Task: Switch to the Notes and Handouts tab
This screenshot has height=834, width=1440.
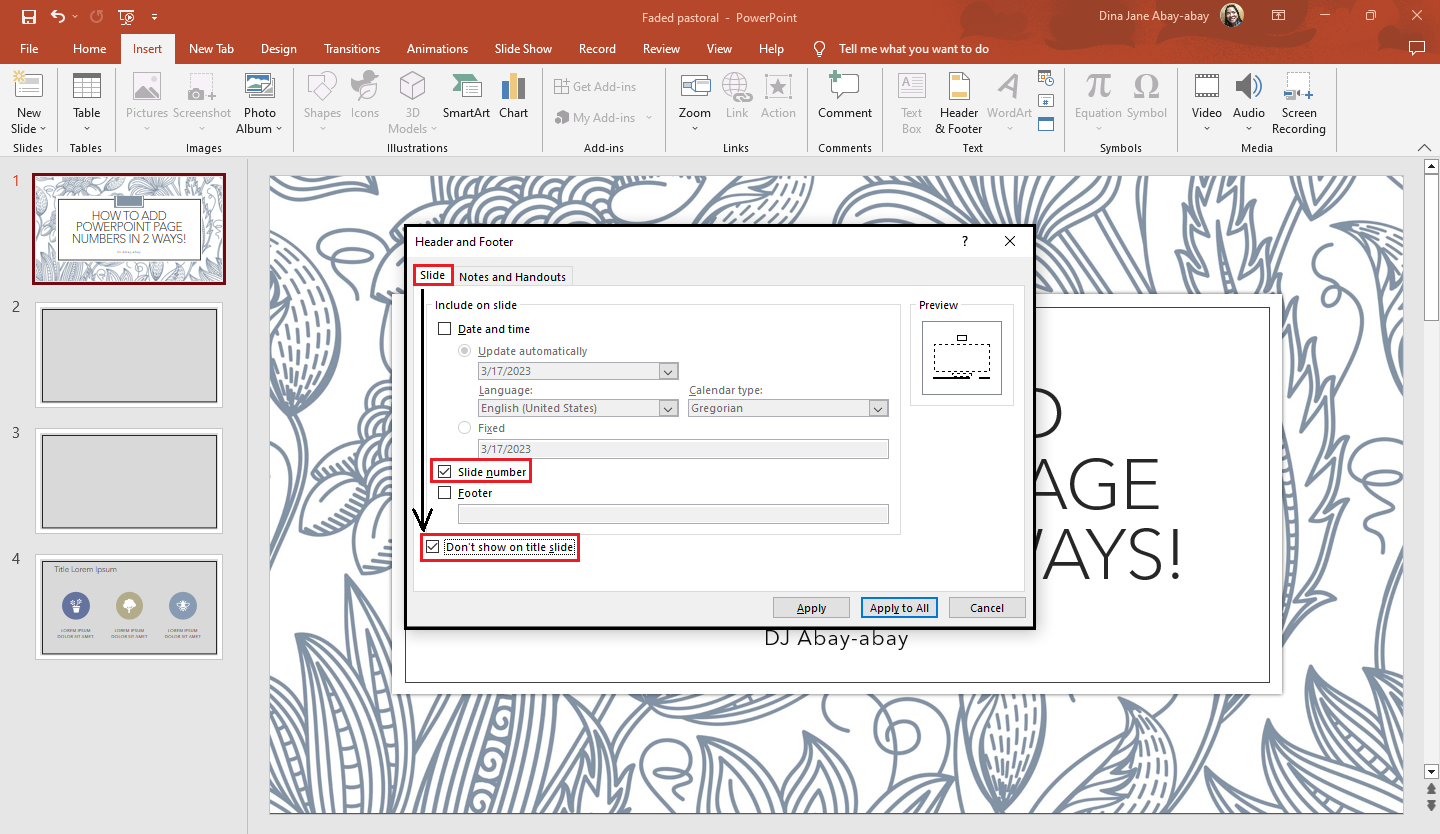Action: pos(512,276)
